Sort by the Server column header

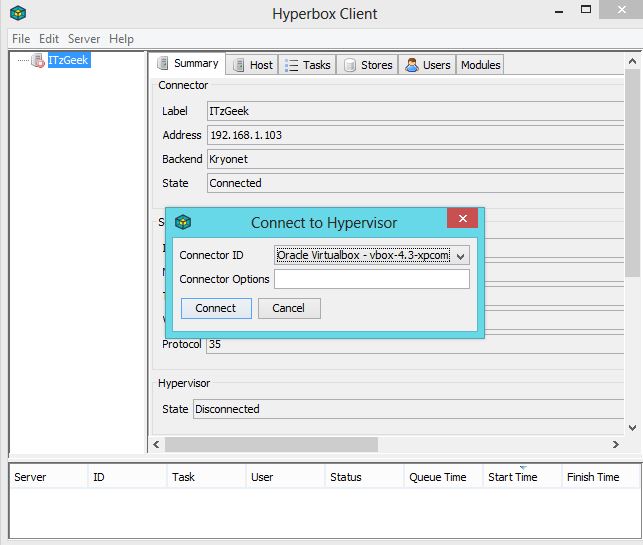click(x=48, y=477)
